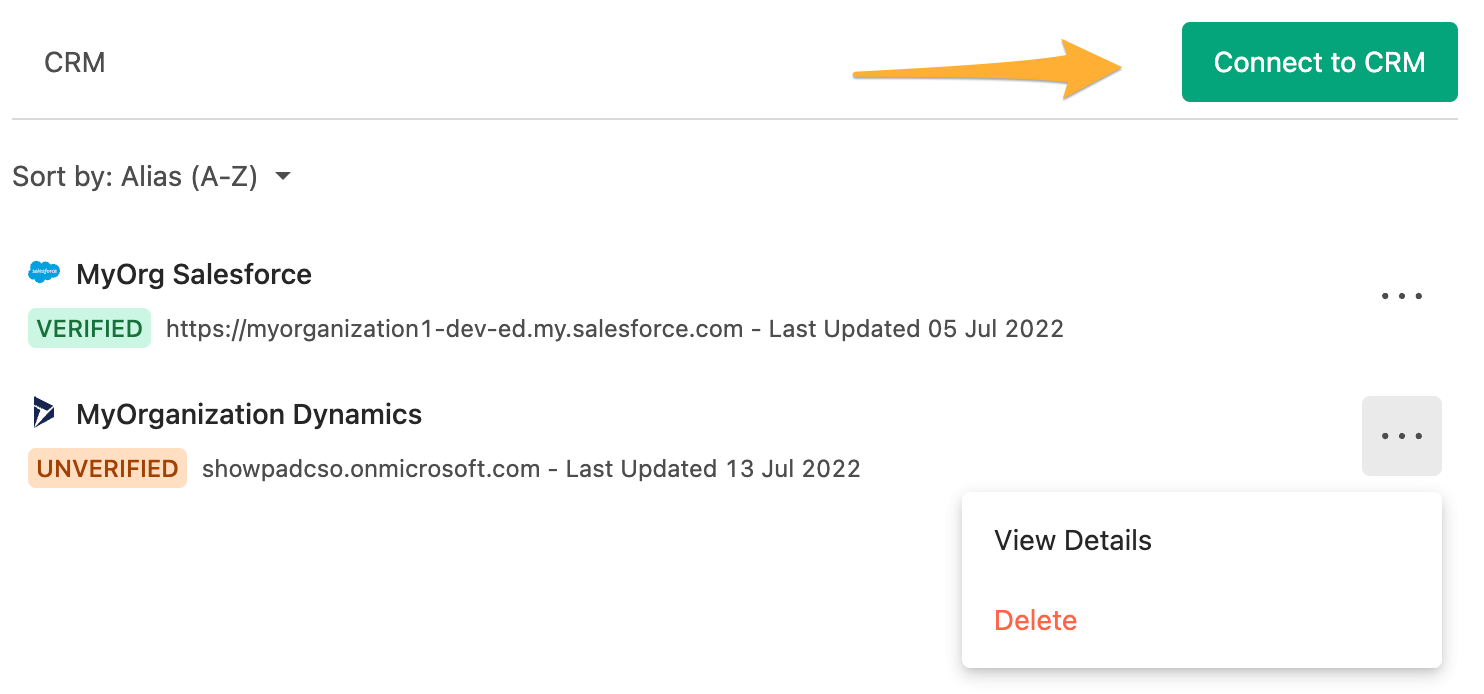This screenshot has width=1484, height=694.
Task: Click the Dynamics logo icon
Action: 44,413
